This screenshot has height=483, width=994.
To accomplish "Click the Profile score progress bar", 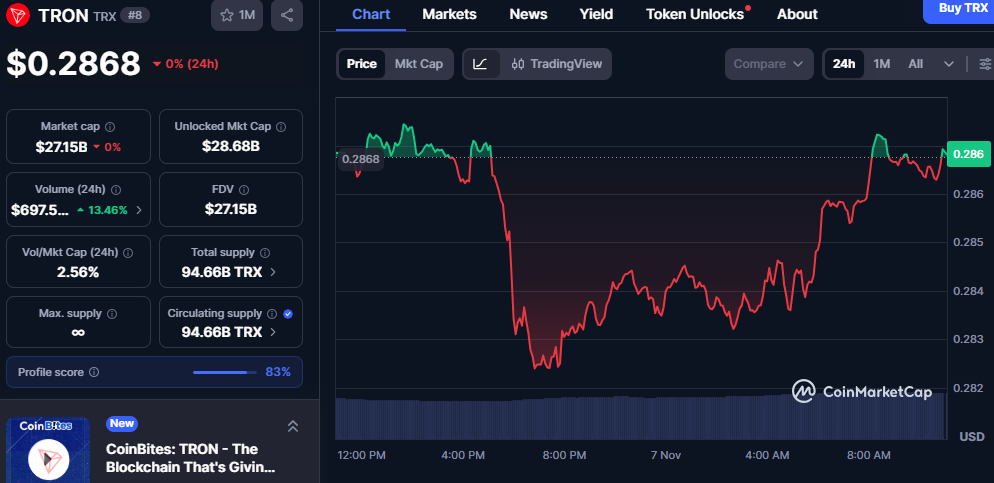I will 223,372.
